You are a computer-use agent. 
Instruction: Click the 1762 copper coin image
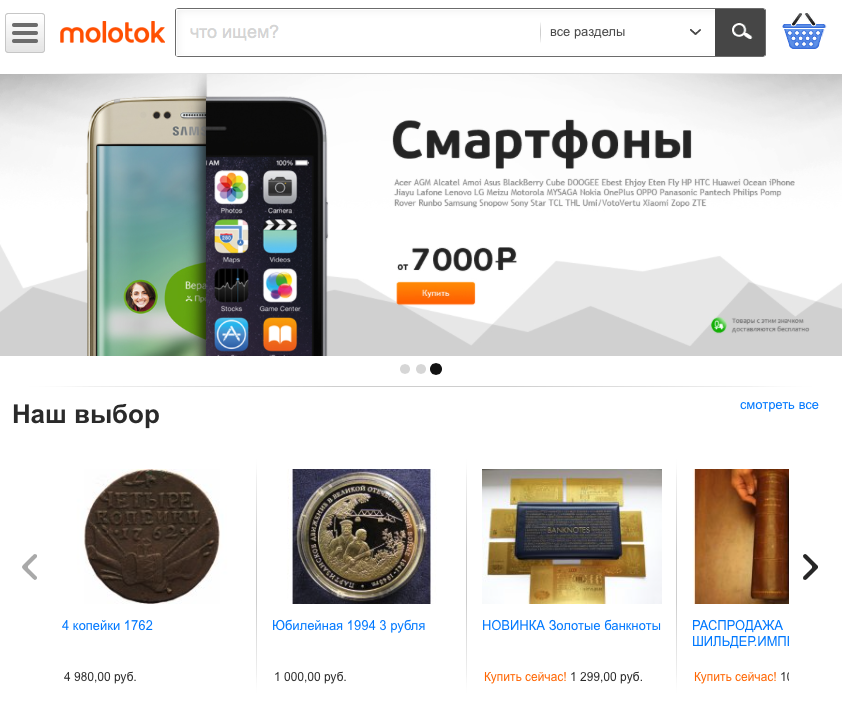click(152, 536)
